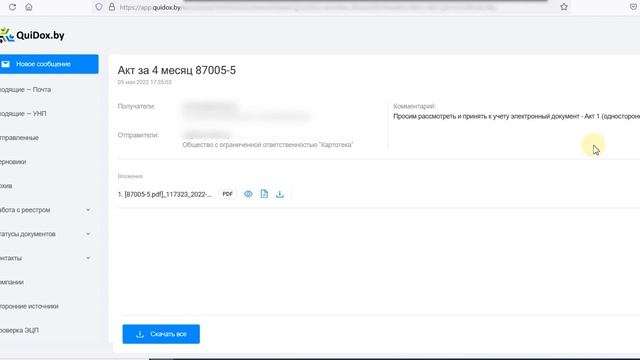Image resolution: width=640 pixels, height=360 pixels.
Task: Click the Вложения section label
Action: click(x=130, y=176)
